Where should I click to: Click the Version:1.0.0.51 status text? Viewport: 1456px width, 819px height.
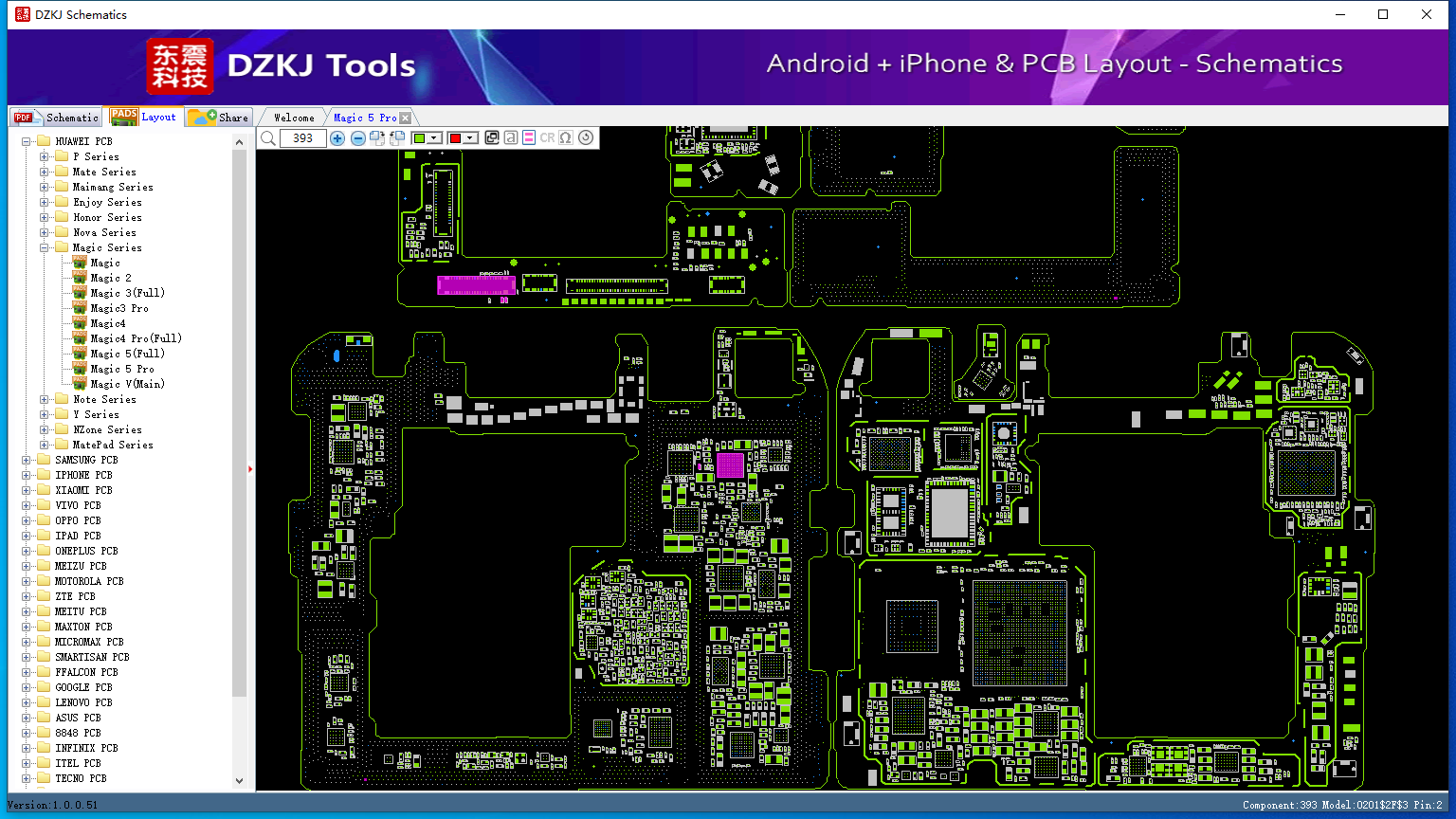tap(53, 805)
